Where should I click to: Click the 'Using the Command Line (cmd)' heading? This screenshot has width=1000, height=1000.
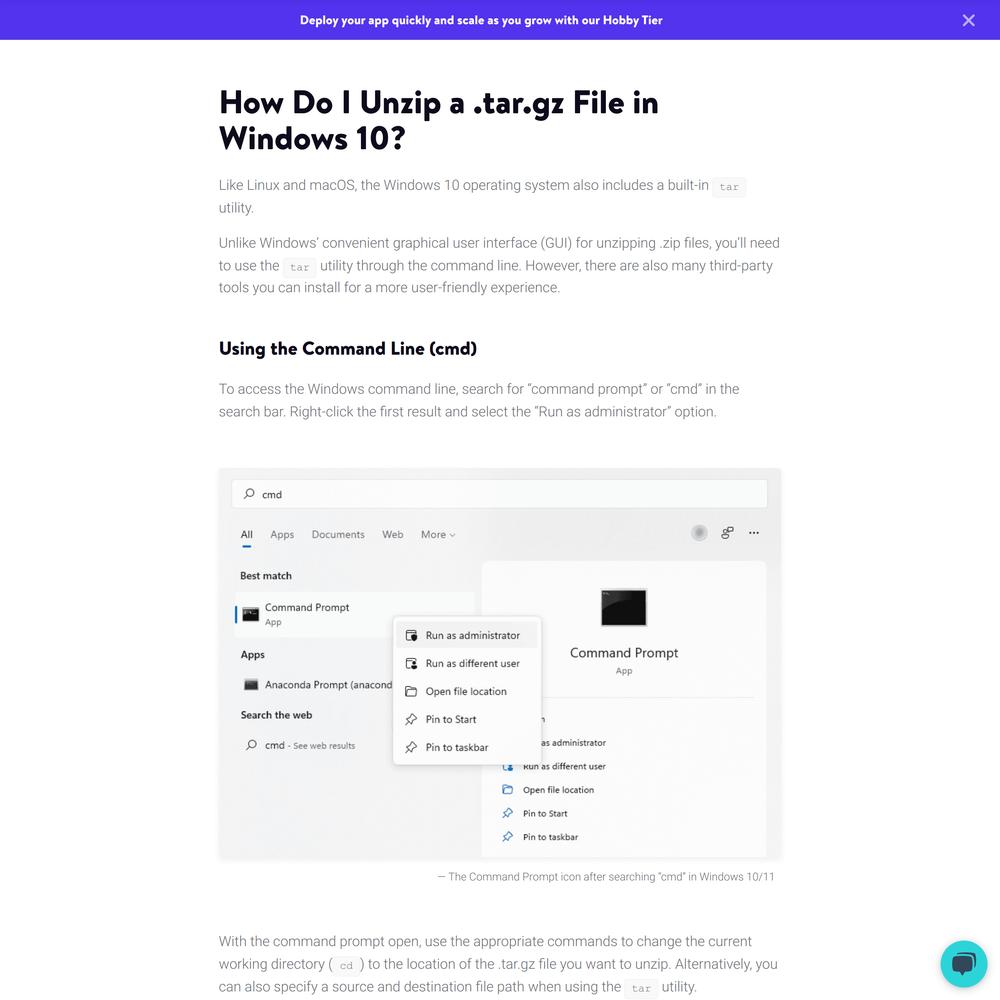coord(348,349)
